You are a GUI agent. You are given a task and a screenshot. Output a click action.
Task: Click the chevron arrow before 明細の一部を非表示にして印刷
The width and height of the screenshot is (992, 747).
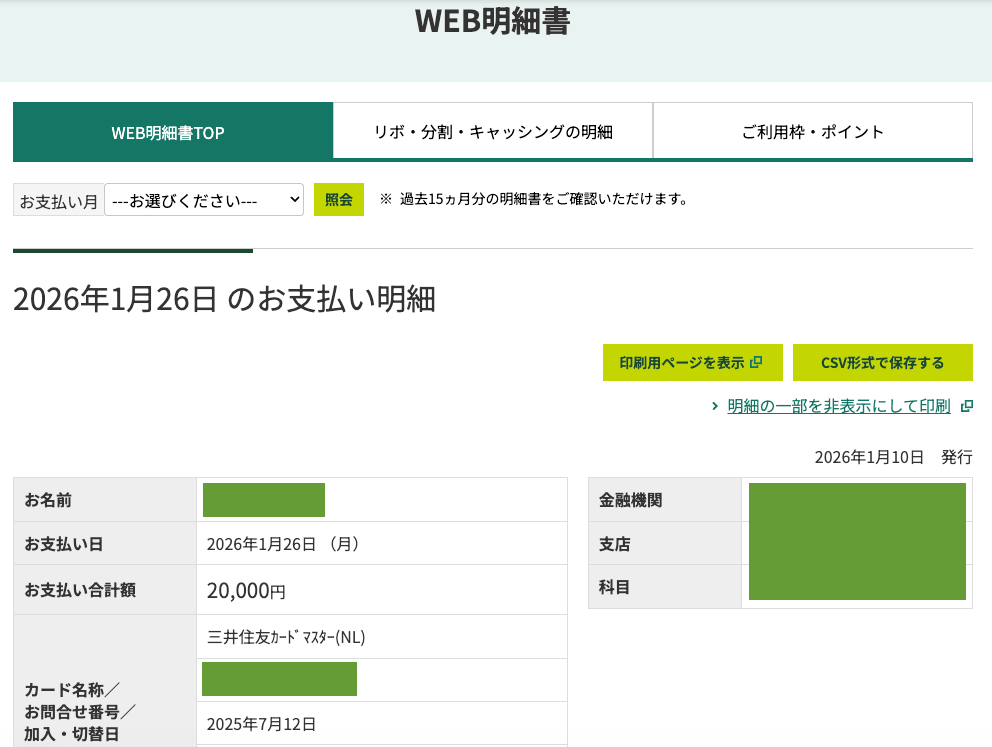click(x=715, y=406)
